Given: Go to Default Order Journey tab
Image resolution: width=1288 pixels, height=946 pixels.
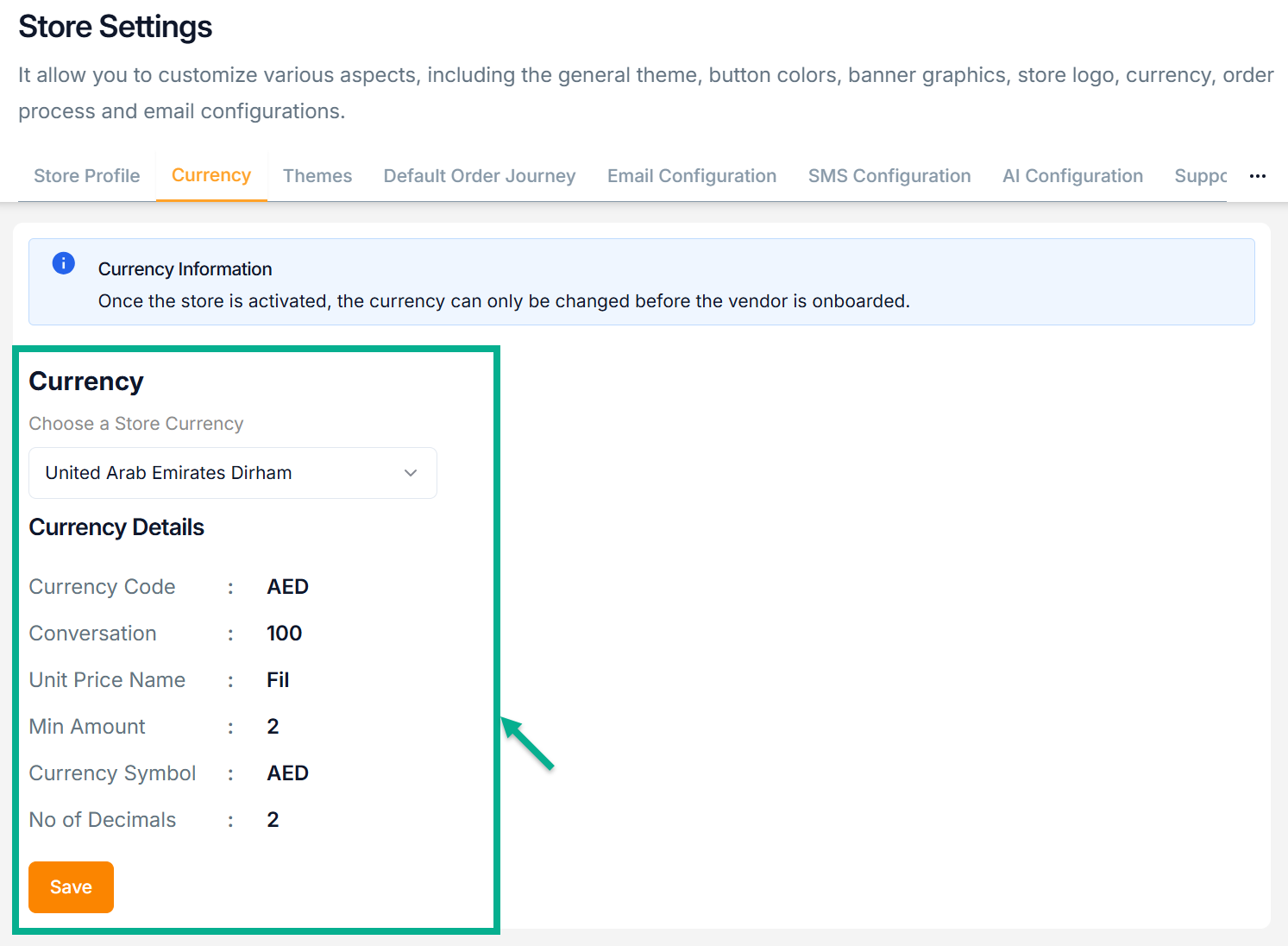Looking at the screenshot, I should pos(479,176).
